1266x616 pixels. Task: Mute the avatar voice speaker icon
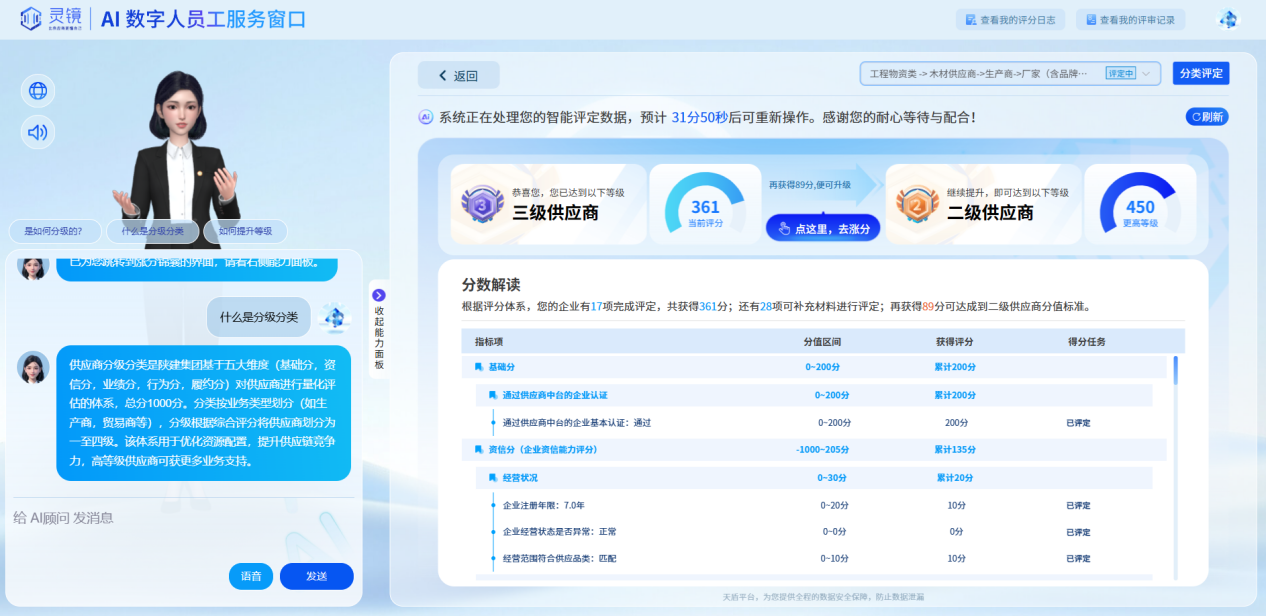38,132
